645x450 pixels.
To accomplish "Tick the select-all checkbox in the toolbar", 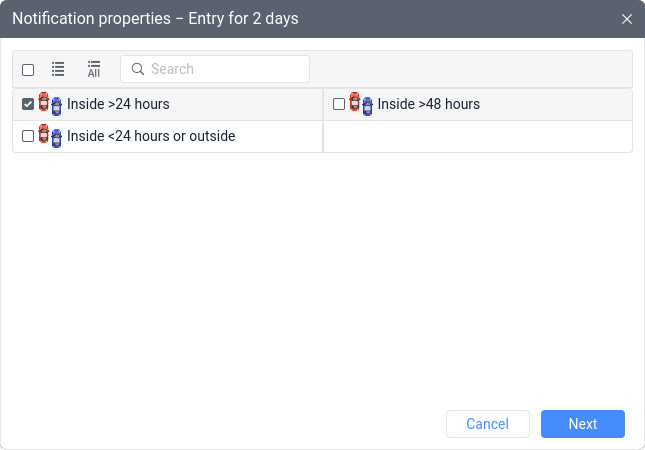I will tap(28, 70).
